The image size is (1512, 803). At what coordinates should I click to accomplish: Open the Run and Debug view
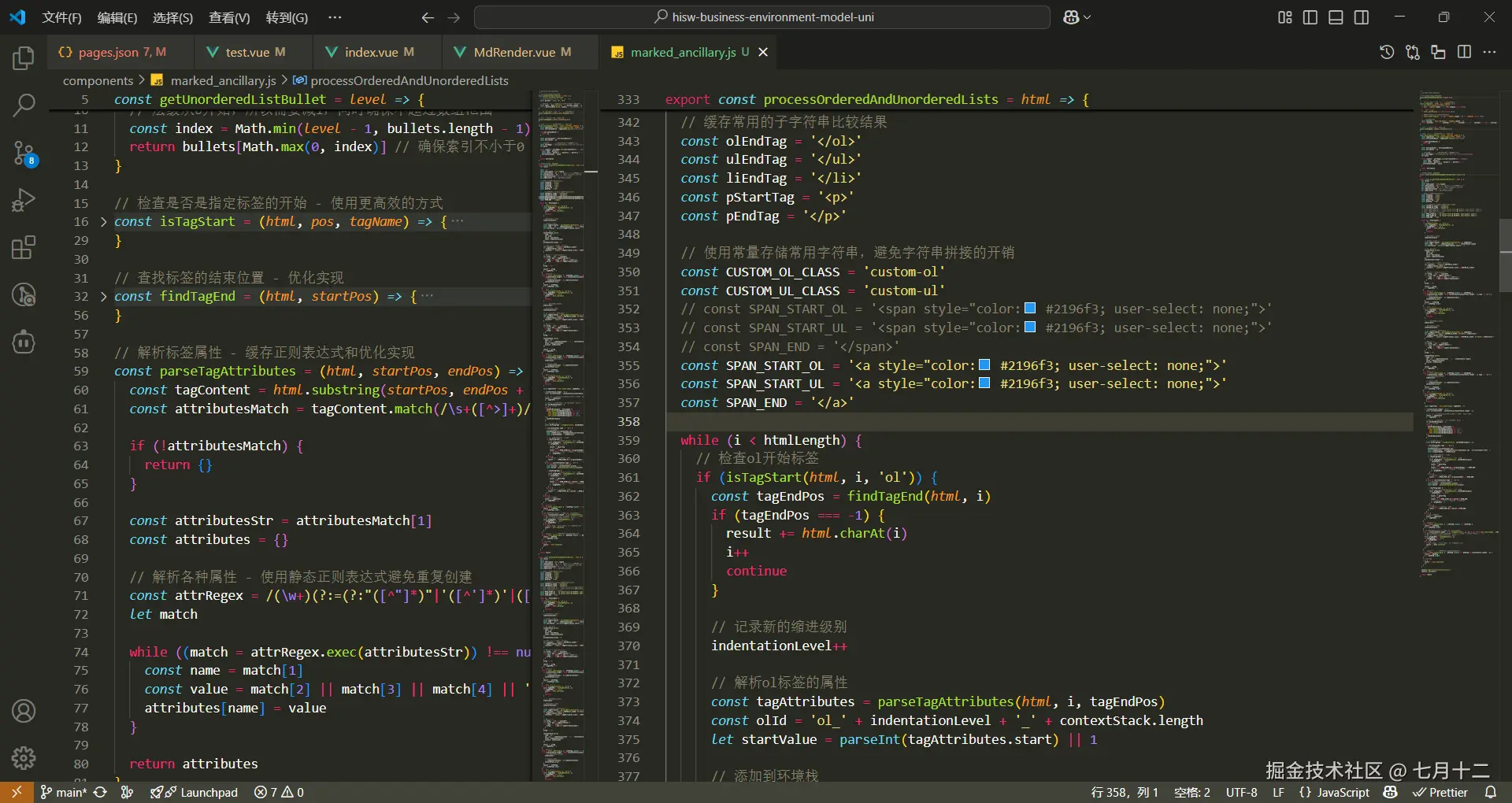tap(24, 201)
